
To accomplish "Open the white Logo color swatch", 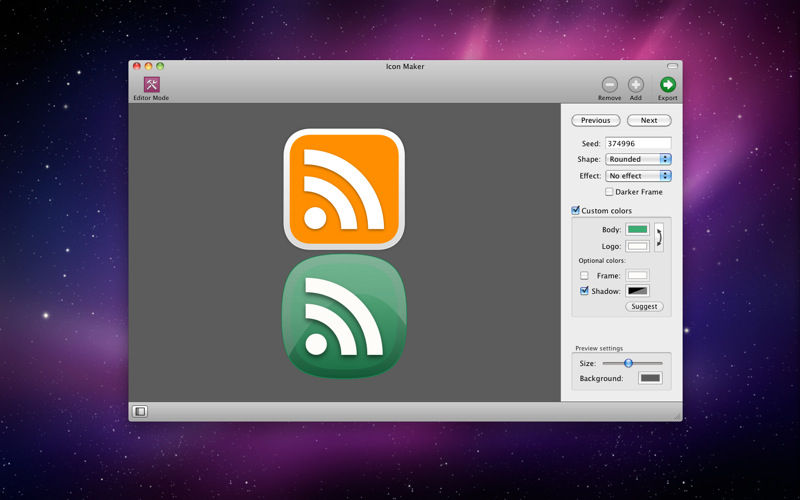I will 638,246.
